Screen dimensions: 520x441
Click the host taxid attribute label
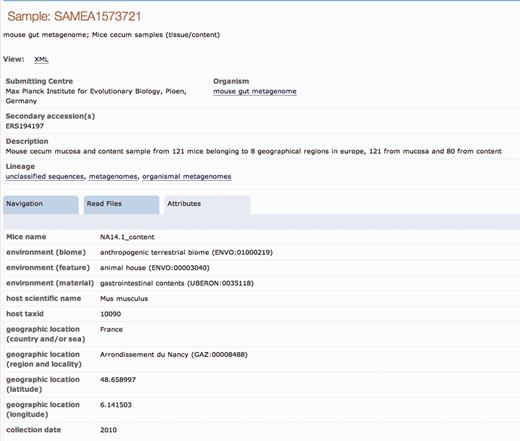coord(25,314)
